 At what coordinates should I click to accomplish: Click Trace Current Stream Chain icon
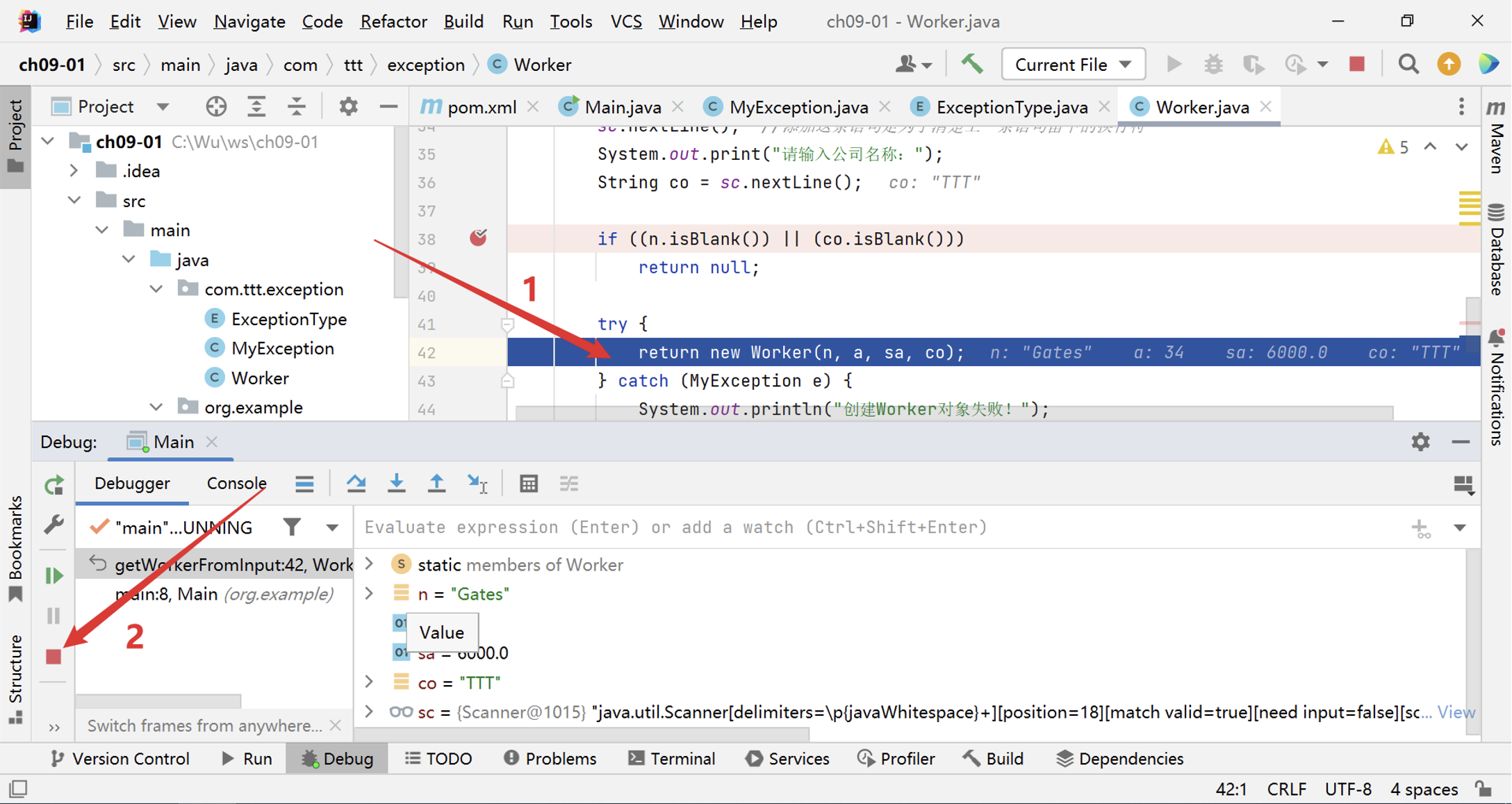[x=569, y=483]
